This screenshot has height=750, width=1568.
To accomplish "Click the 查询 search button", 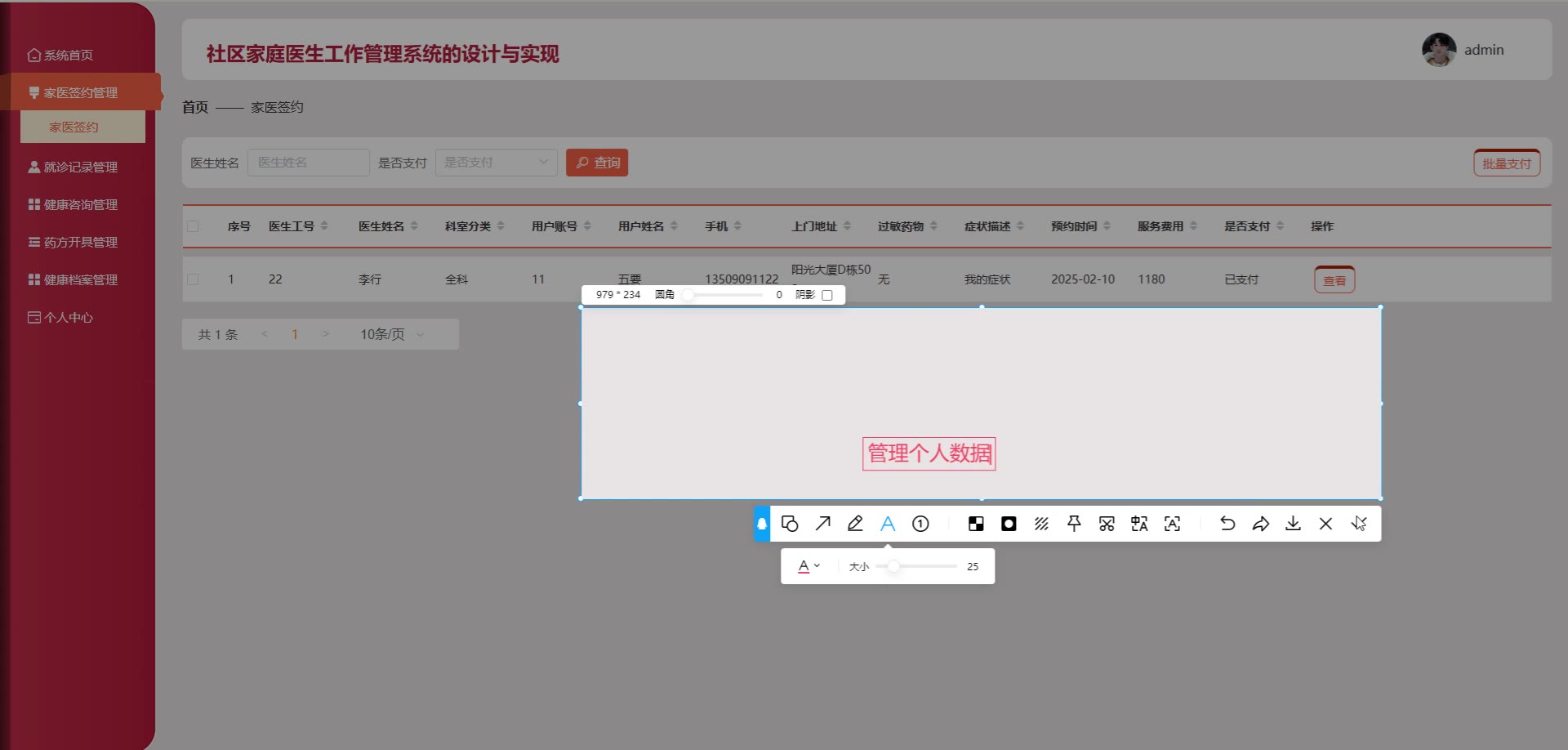I will click(597, 163).
